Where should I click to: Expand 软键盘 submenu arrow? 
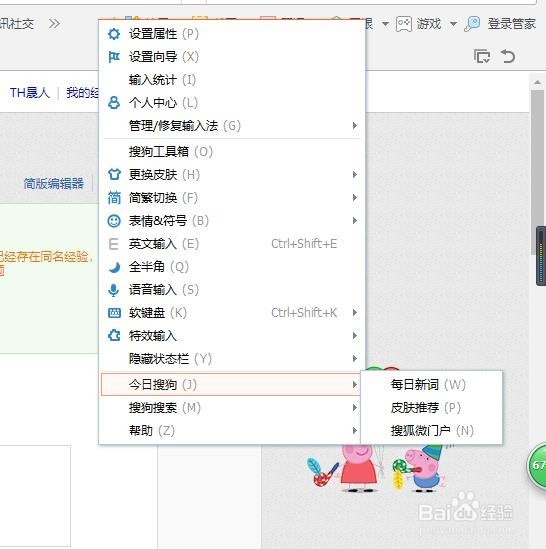click(x=354, y=313)
